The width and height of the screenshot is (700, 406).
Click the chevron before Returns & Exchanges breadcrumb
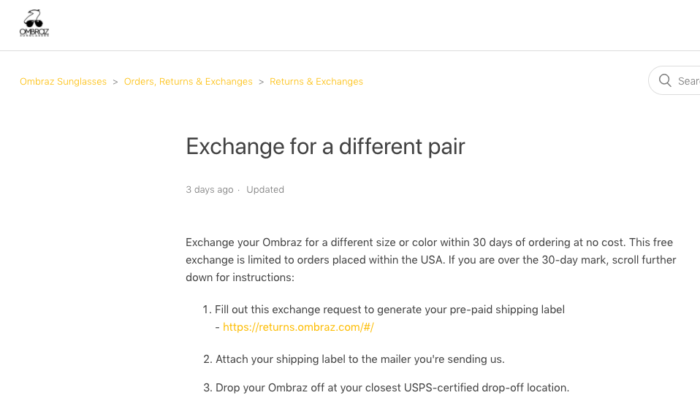tap(261, 82)
